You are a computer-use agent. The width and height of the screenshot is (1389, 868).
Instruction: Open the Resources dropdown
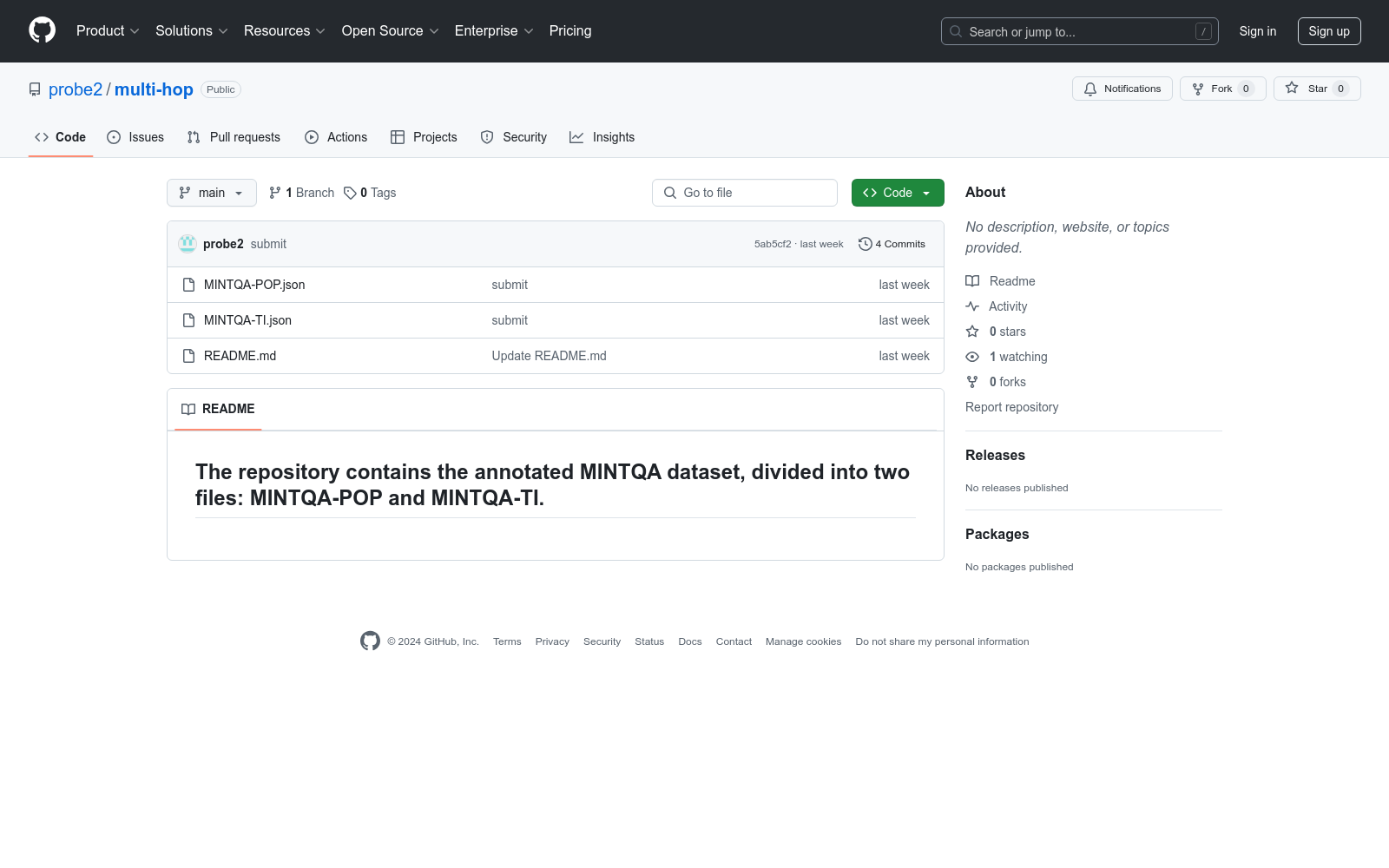point(285,31)
